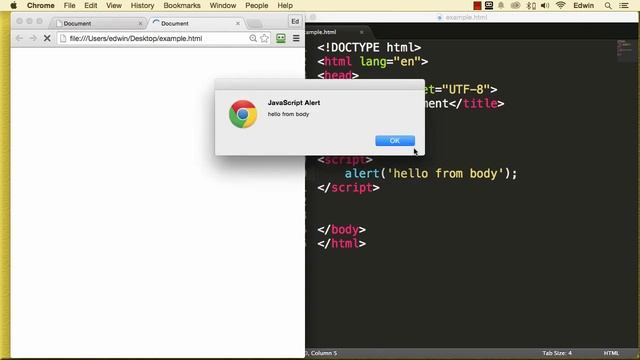Bookmark this page with the star icon
This screenshot has height=360, width=640.
pyautogui.click(x=264, y=38)
